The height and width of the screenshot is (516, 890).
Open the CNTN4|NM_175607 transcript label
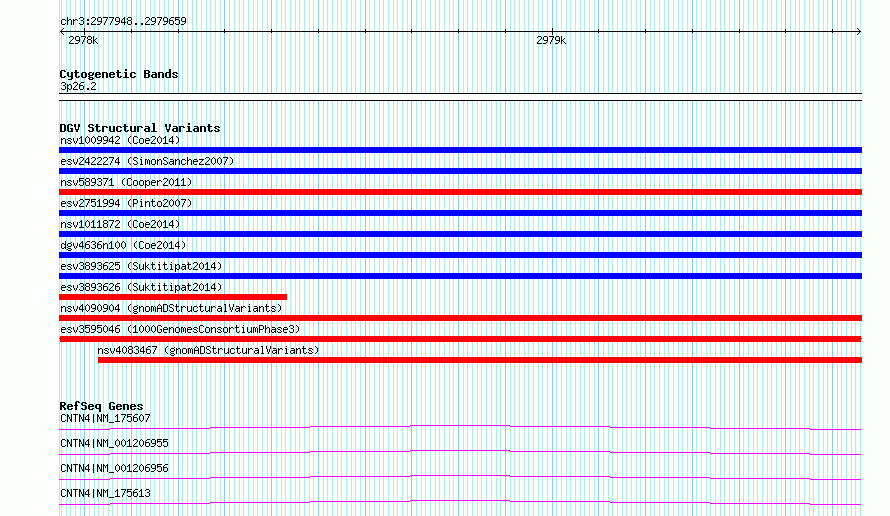pos(105,418)
